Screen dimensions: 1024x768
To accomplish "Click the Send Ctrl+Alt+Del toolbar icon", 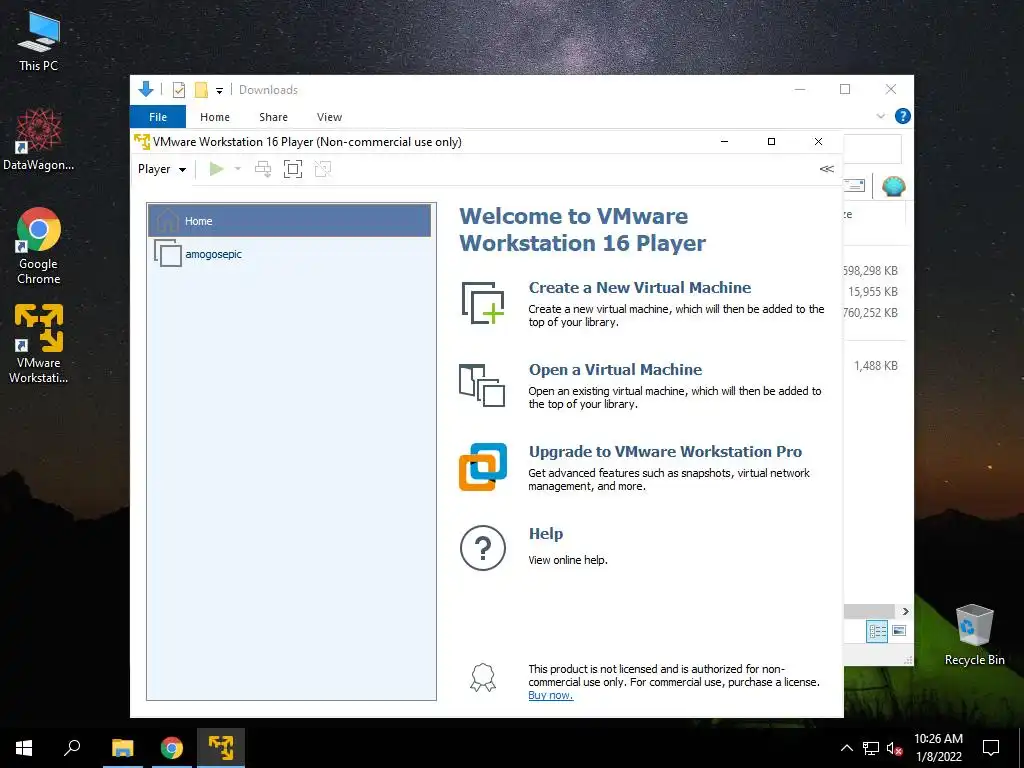I will click(x=263, y=169).
